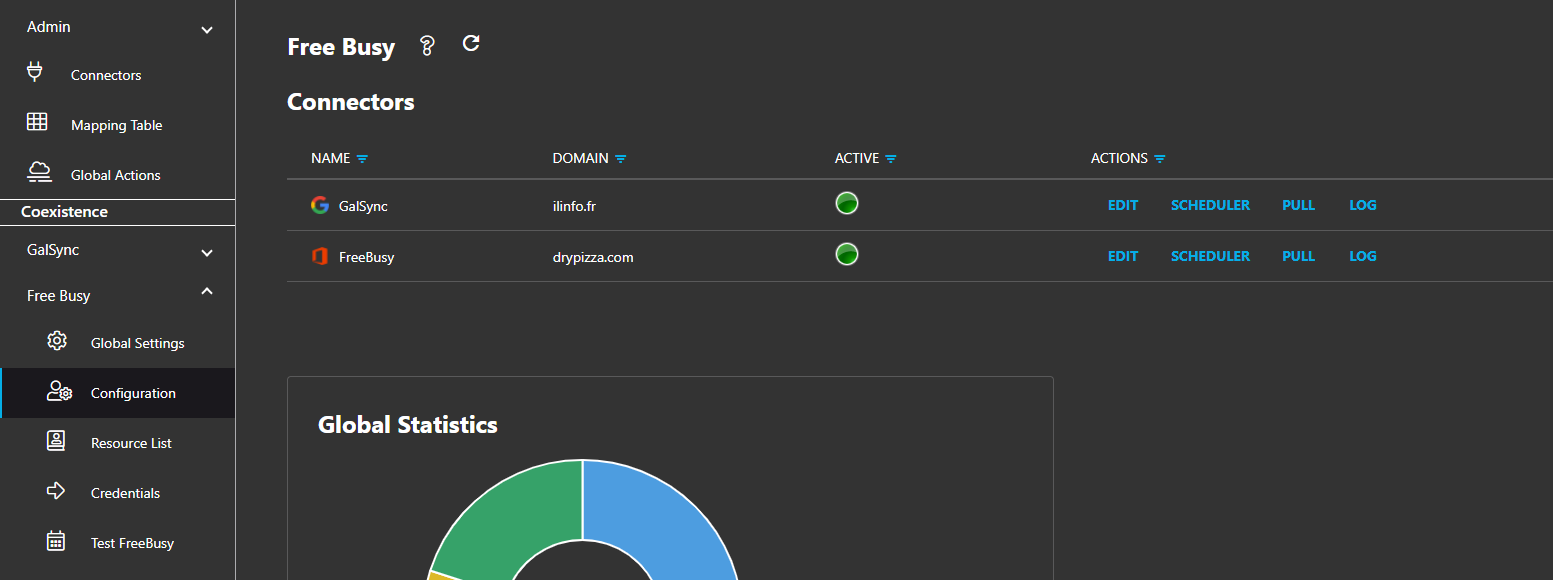1553x580 pixels.
Task: Open SCHEDULER for the FreeBusy connector
Action: [1210, 256]
